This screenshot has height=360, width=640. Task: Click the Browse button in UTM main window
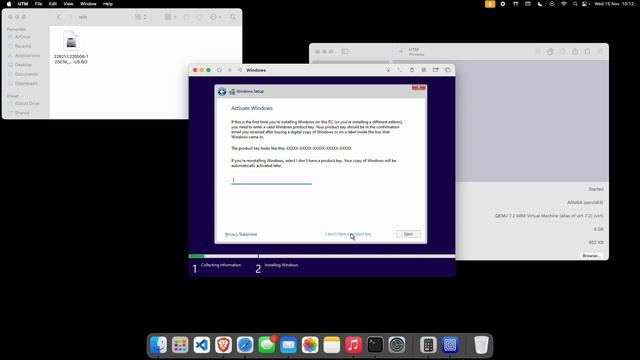tap(591, 256)
